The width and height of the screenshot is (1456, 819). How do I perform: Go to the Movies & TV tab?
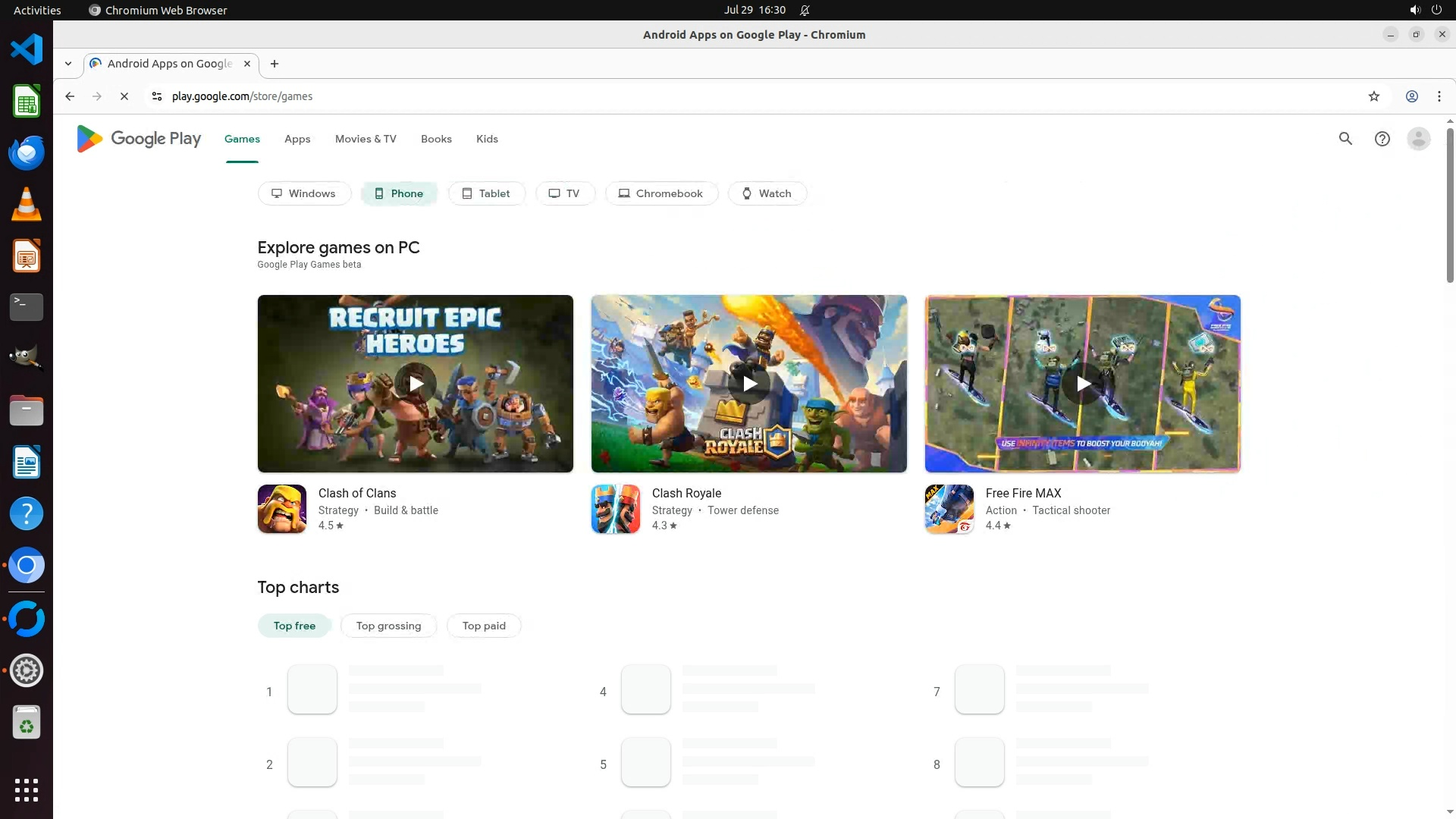[366, 139]
